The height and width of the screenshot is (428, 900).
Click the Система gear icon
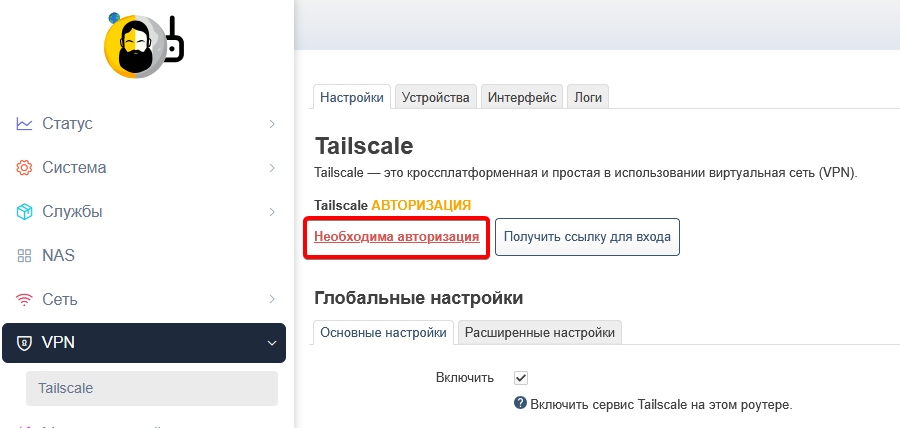click(x=24, y=168)
